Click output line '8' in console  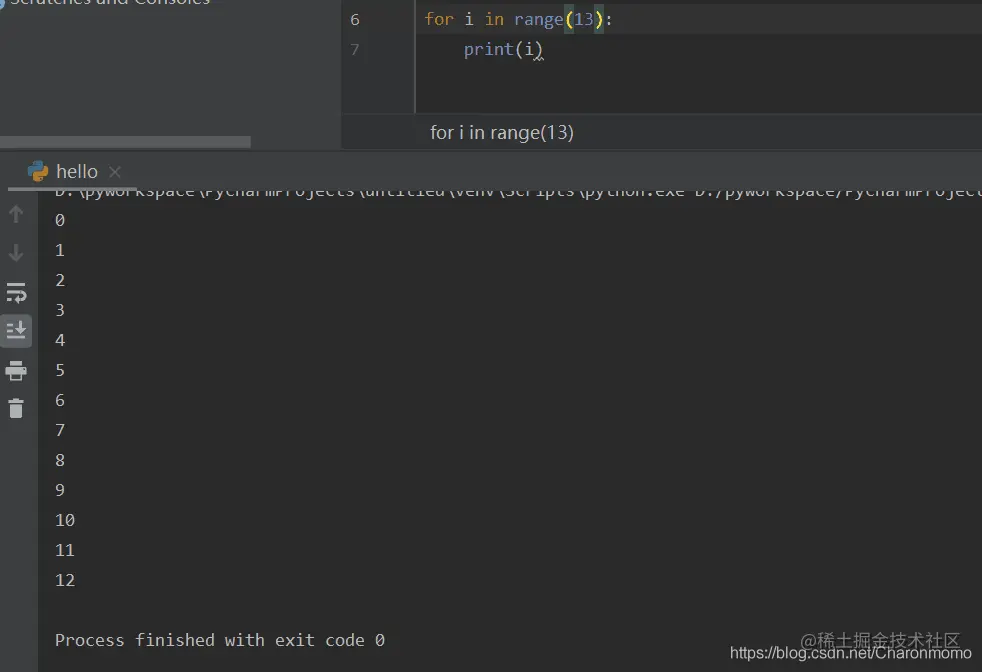pos(60,460)
